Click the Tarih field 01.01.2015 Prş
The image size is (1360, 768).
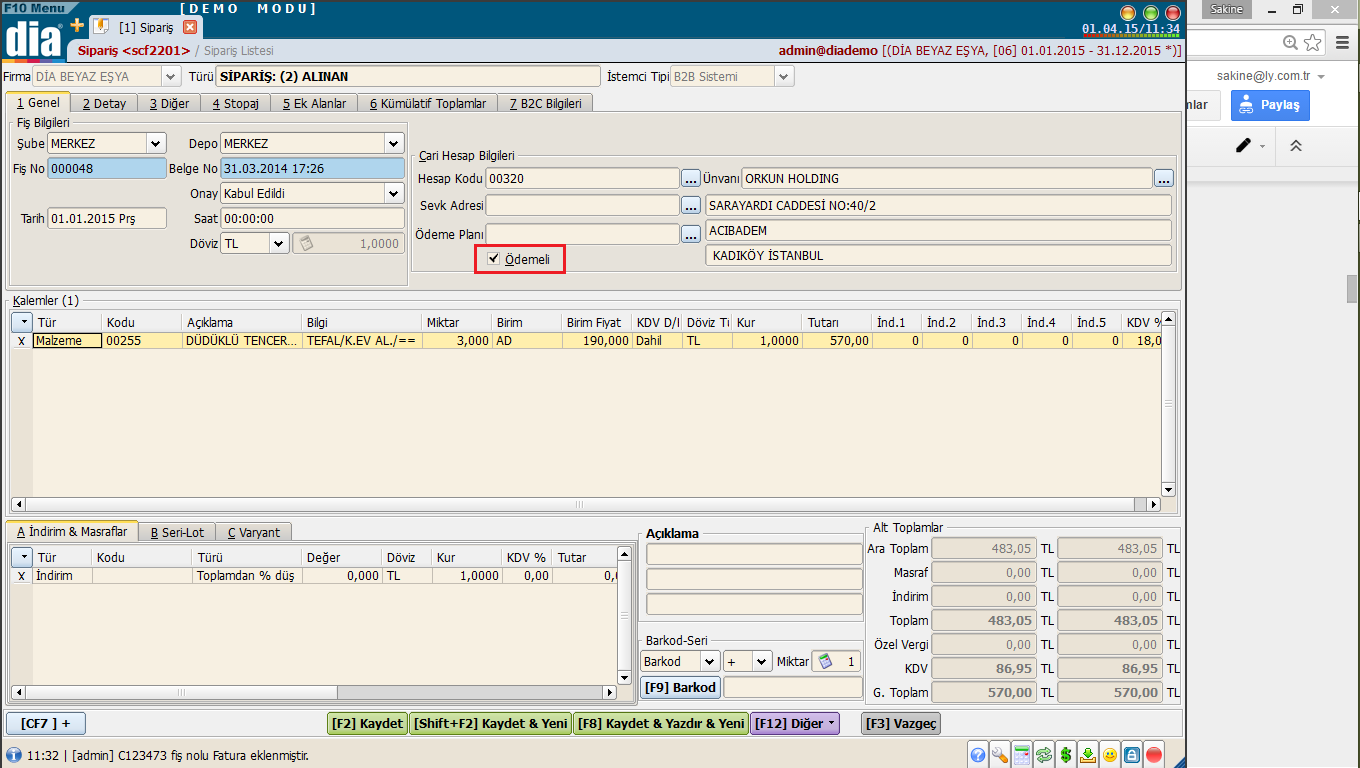107,218
